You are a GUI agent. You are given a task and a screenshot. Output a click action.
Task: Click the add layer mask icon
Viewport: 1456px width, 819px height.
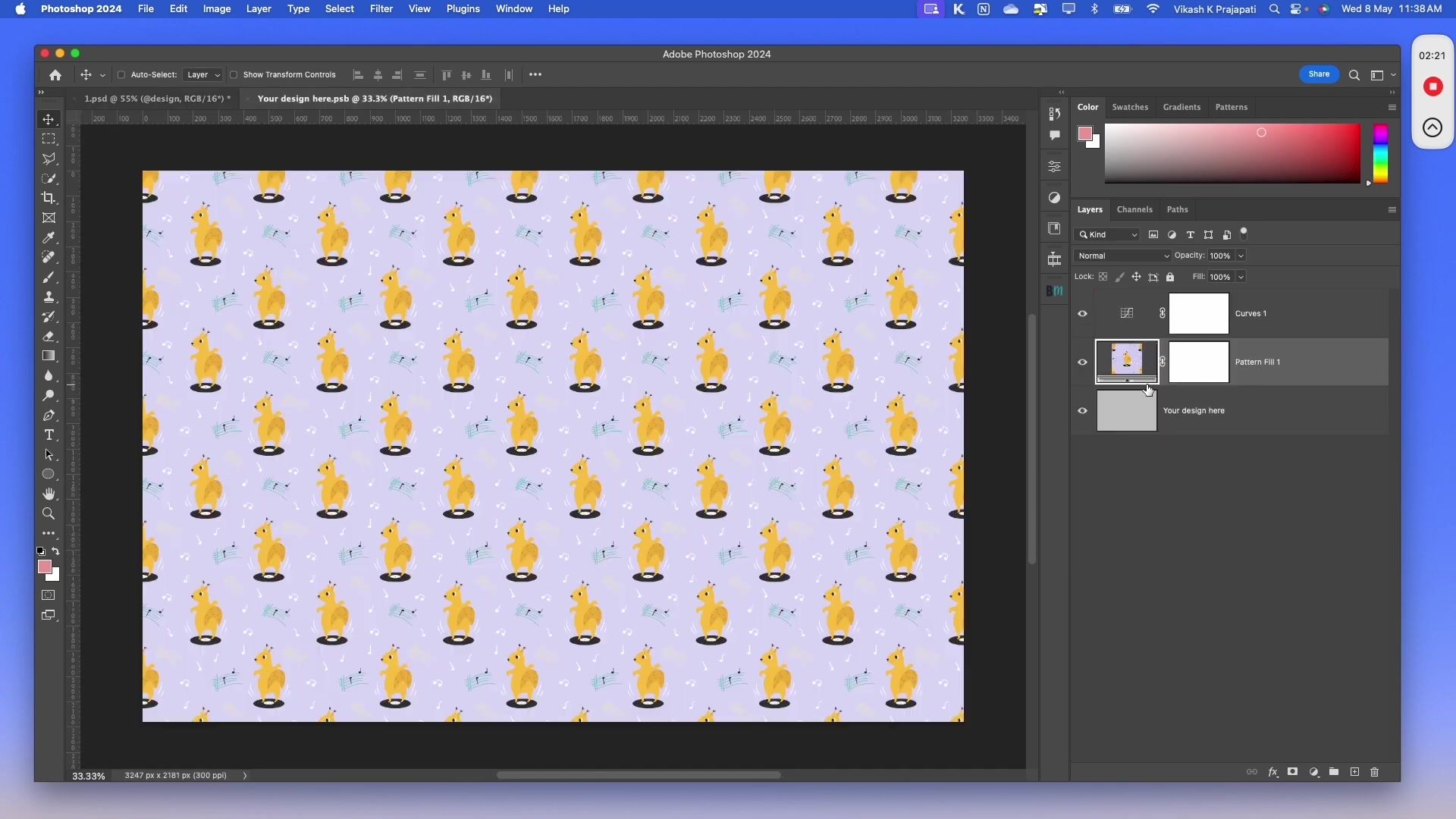[x=1293, y=772]
